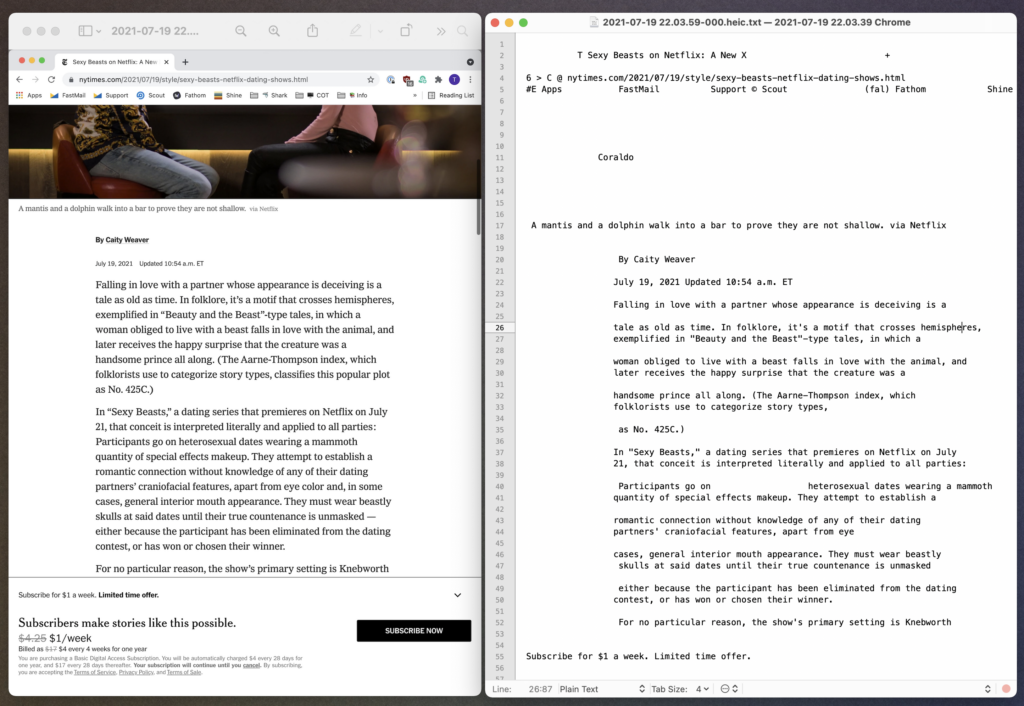Click the Zoom In magnifier in Preview toolbar
The width and height of the screenshot is (1024, 706).
tap(274, 31)
